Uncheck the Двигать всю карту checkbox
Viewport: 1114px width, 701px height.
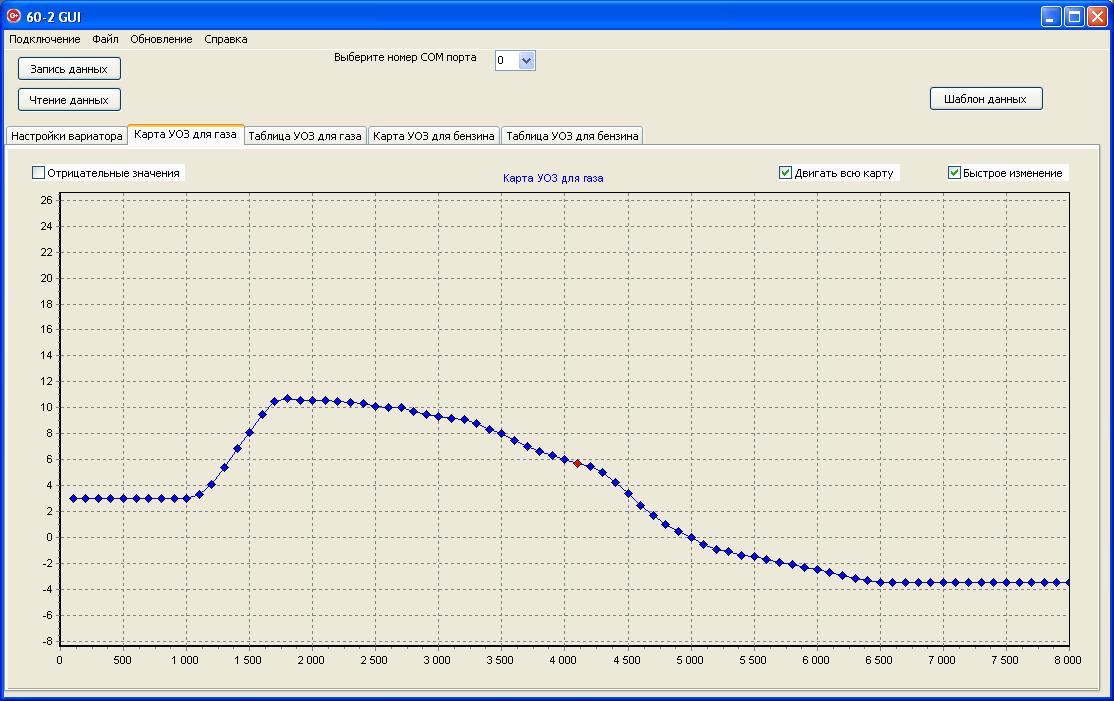pyautogui.click(x=786, y=173)
